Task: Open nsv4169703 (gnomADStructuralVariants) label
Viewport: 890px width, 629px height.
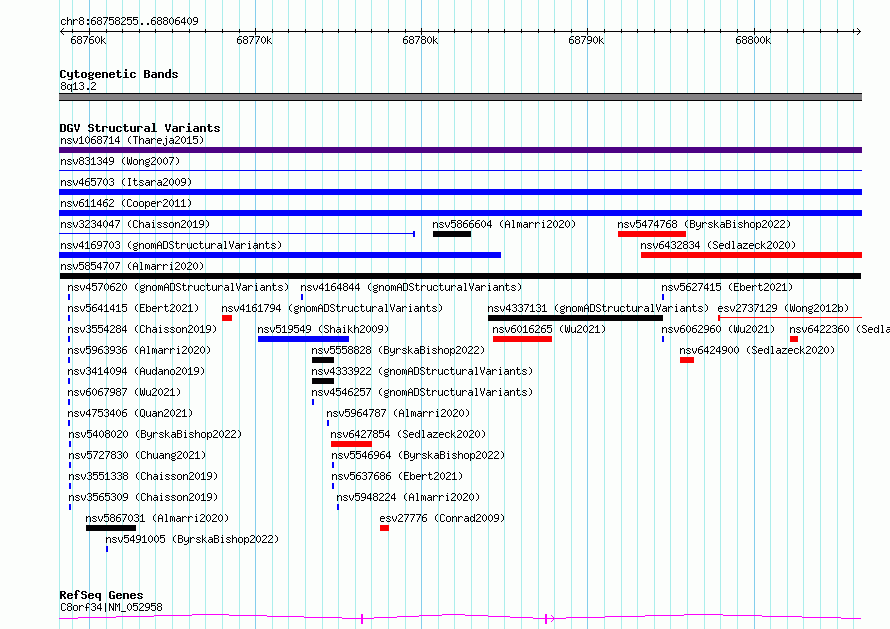Action: tap(171, 245)
